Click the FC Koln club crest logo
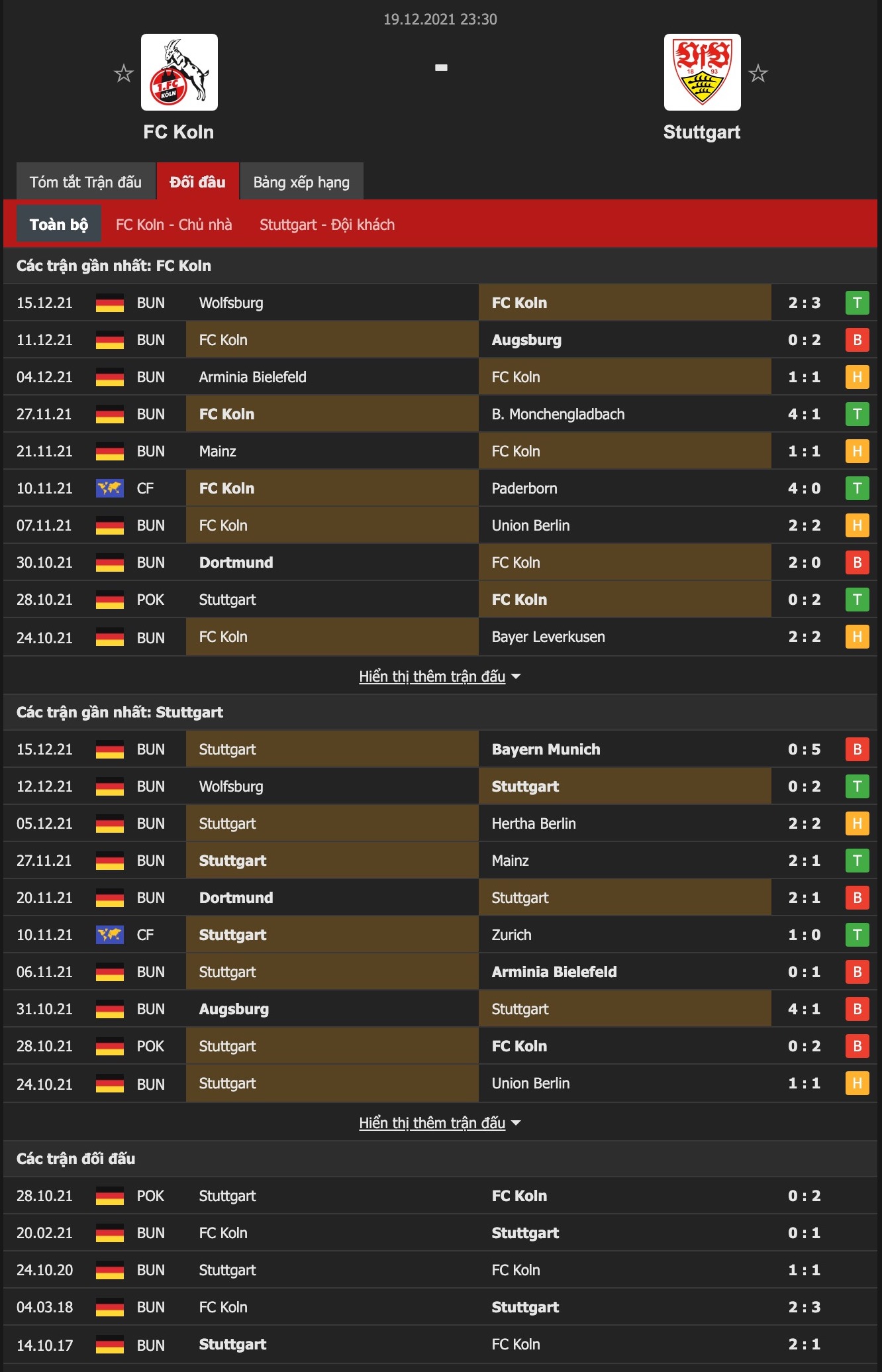The width and height of the screenshot is (882, 1372). [179, 72]
